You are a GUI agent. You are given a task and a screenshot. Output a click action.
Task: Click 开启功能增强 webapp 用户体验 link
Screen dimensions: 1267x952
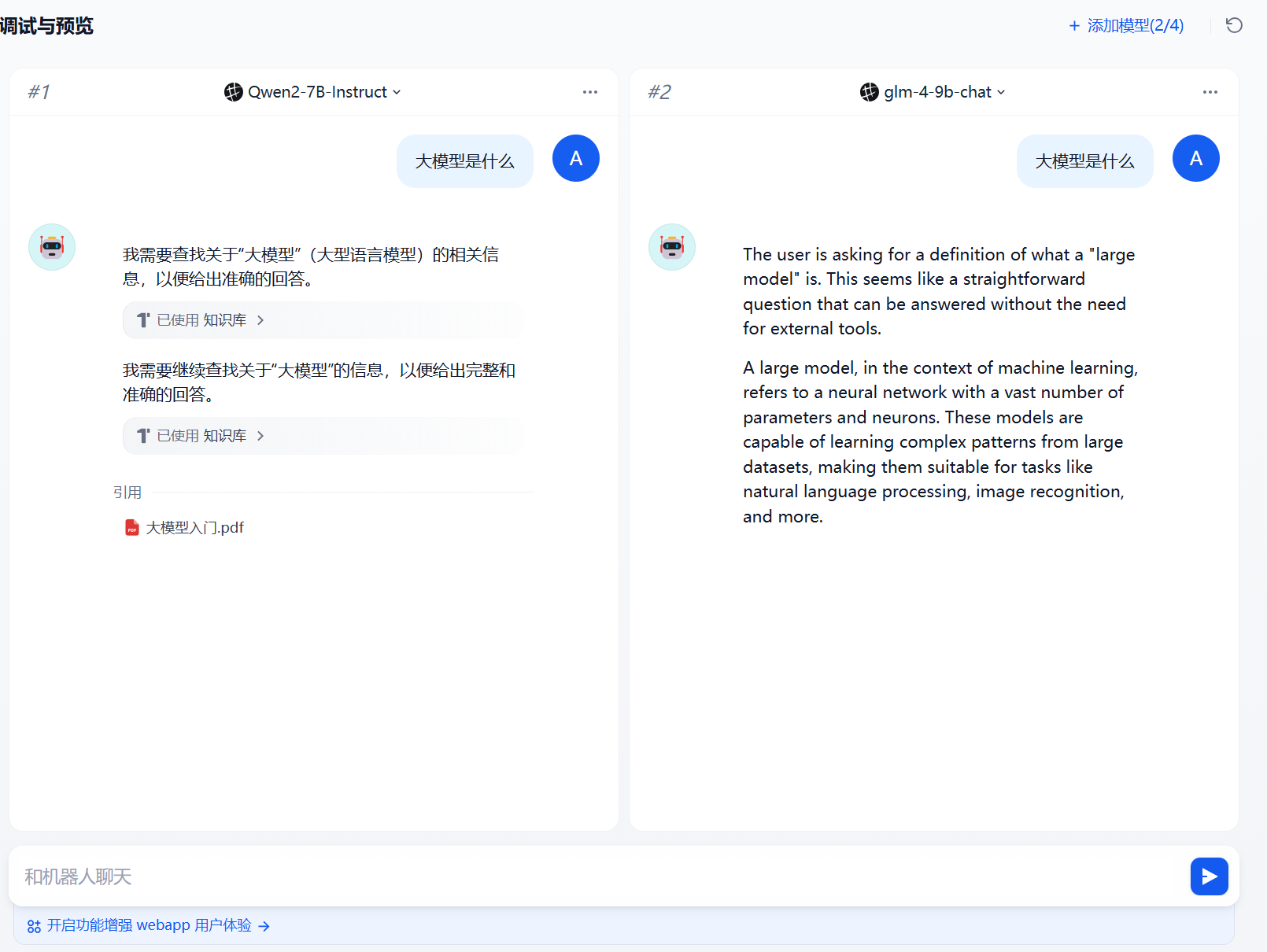pos(149,926)
